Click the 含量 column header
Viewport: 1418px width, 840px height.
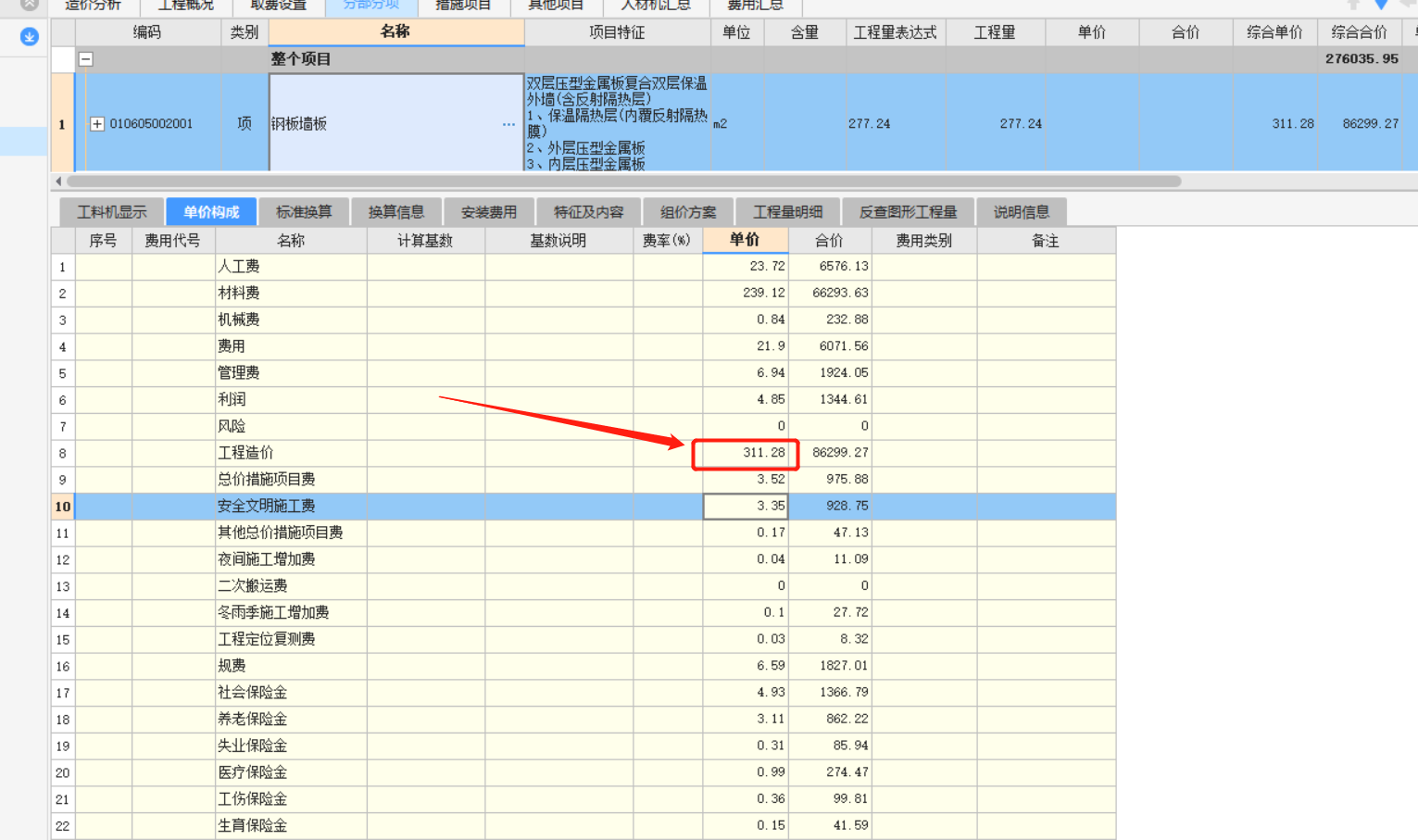coord(805,32)
